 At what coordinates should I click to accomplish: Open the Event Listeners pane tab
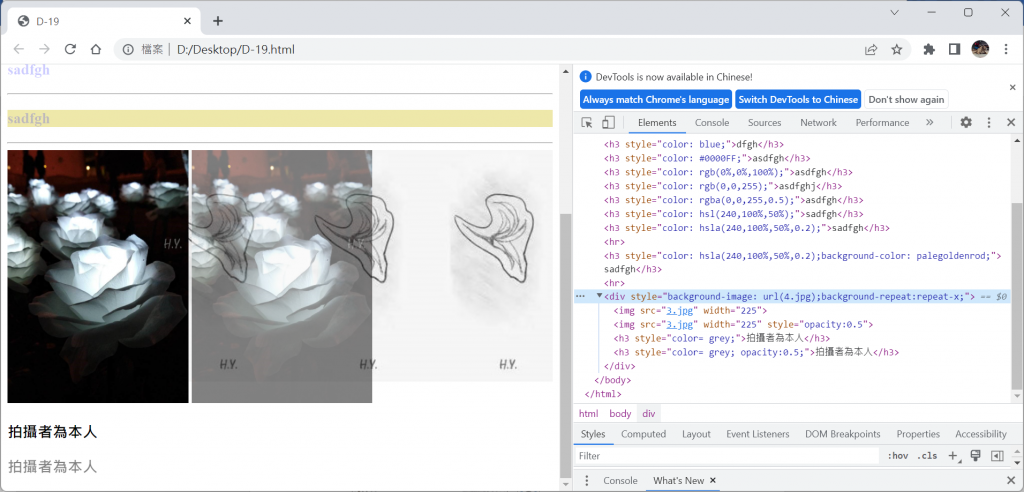point(758,434)
